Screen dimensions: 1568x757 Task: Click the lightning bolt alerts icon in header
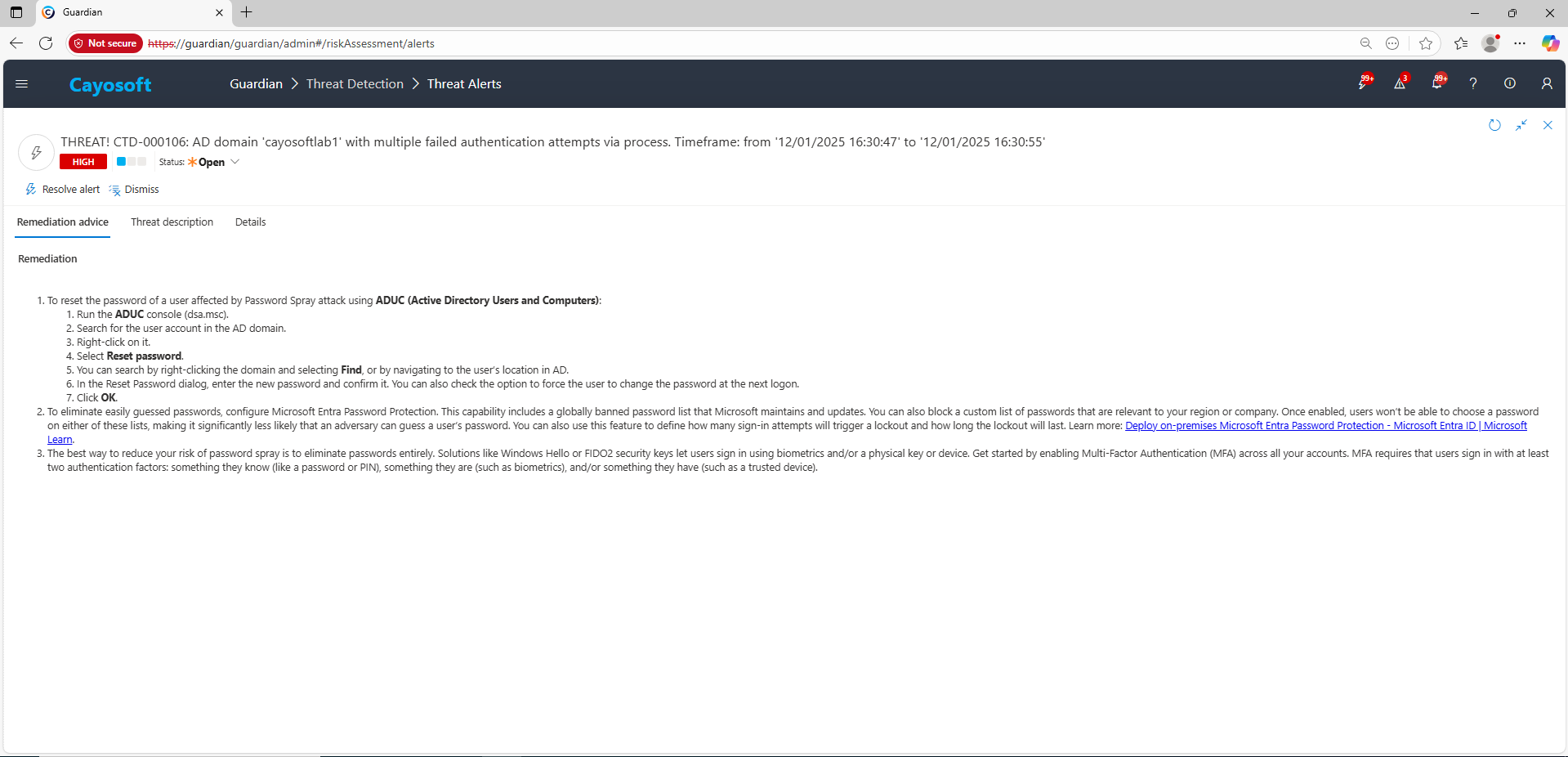point(1364,83)
